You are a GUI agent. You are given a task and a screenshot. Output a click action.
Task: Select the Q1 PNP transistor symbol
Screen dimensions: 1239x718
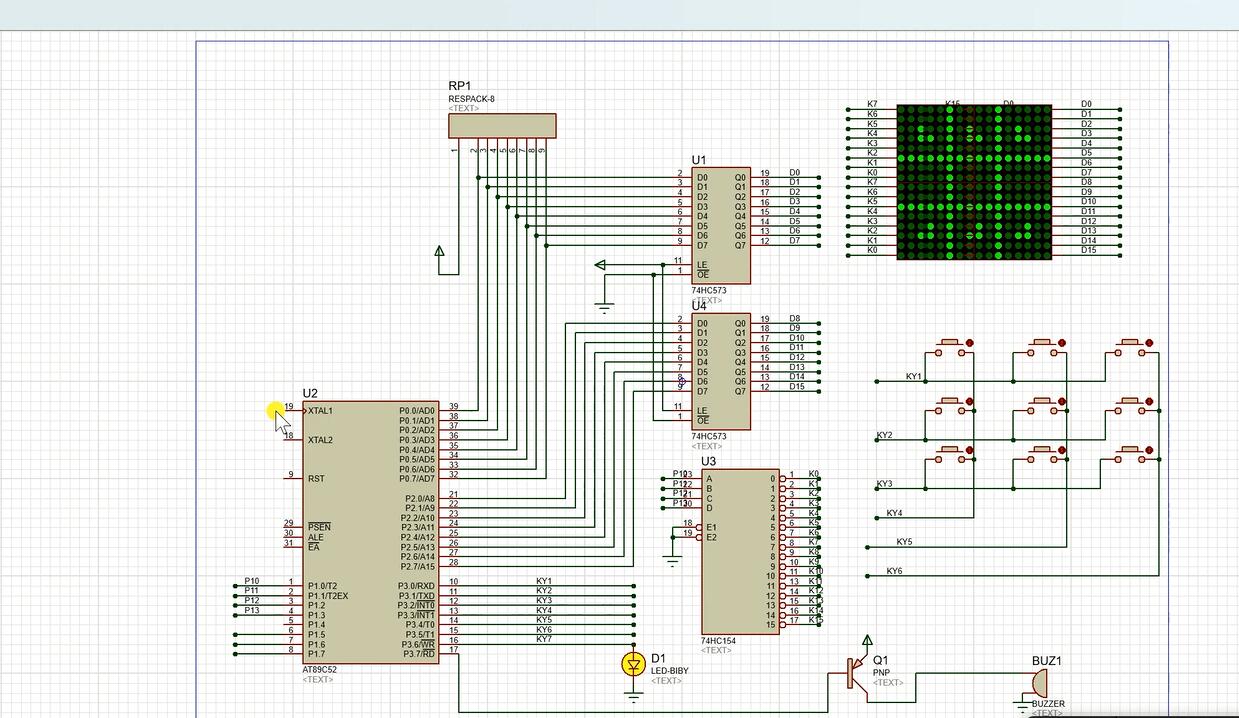857,671
